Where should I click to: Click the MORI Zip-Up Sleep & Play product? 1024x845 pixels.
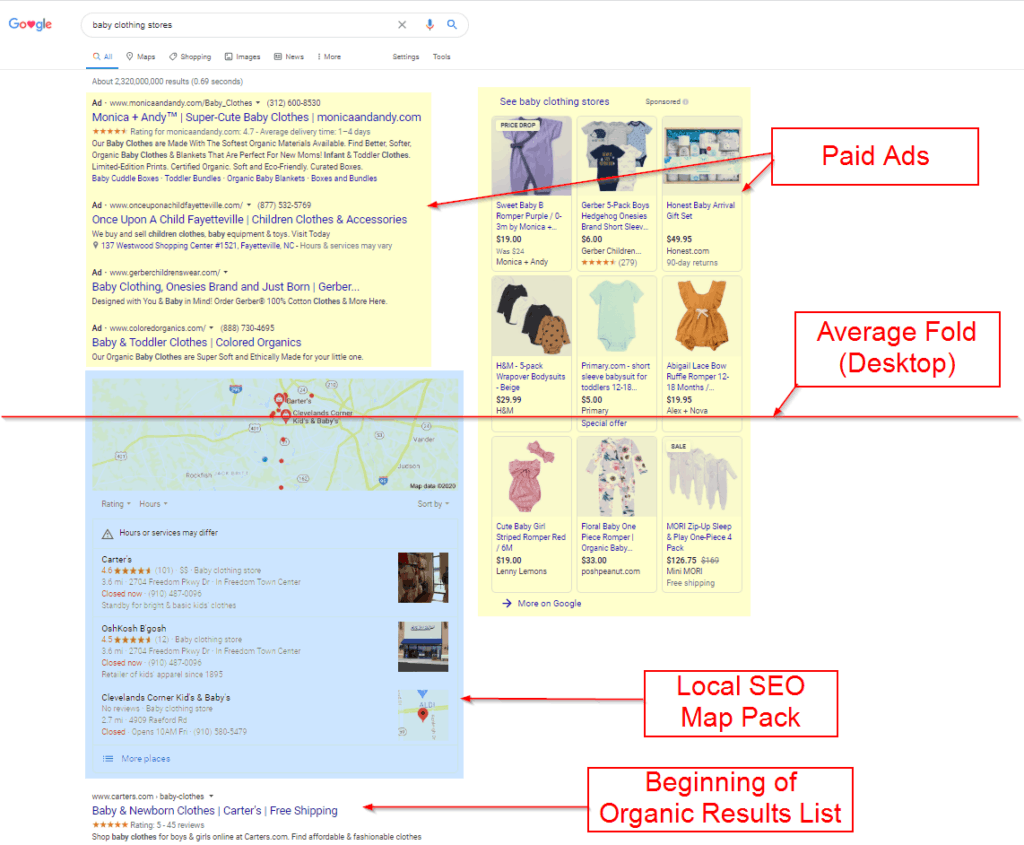[x=702, y=514]
